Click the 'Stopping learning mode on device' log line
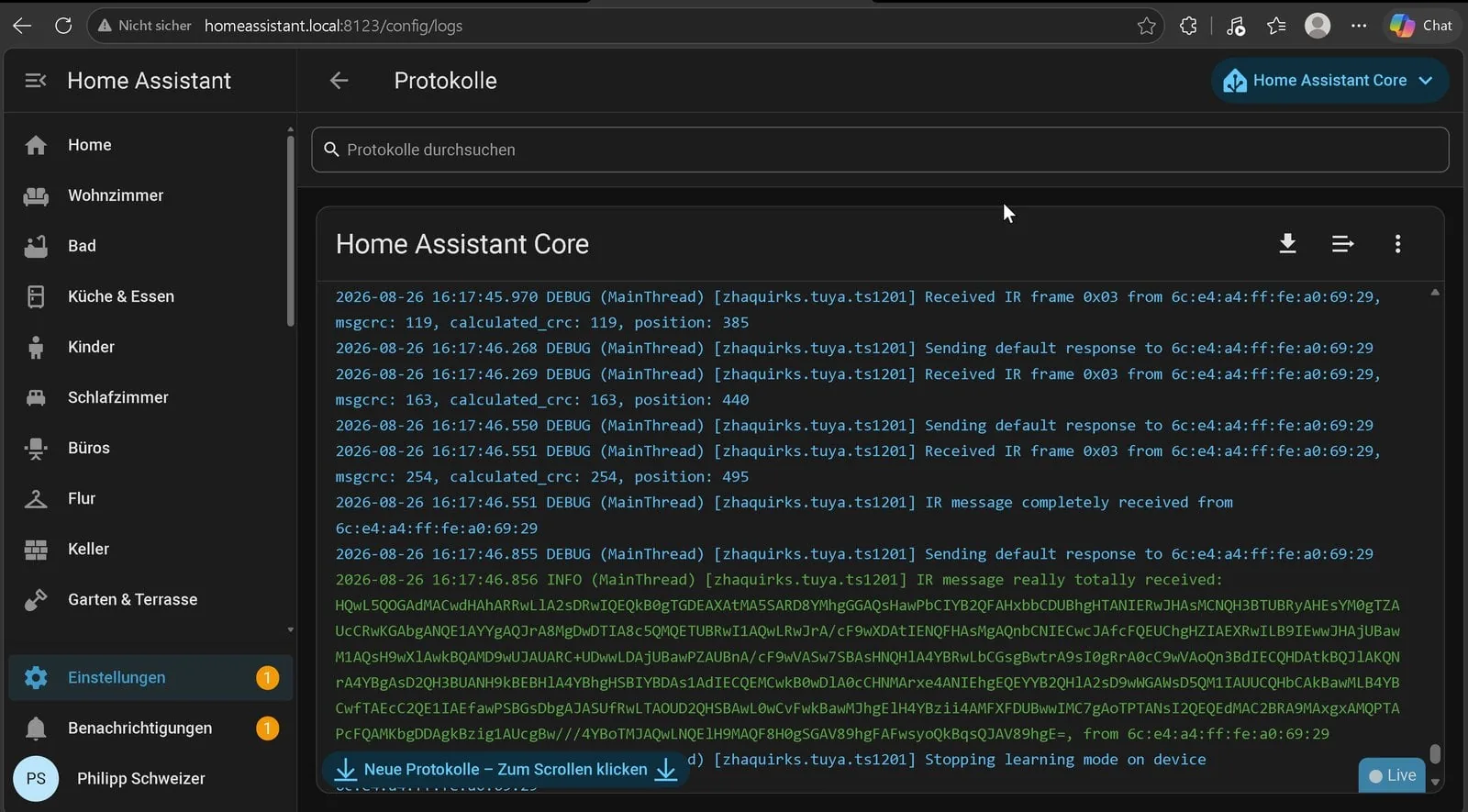The image size is (1468, 812). 946,760
